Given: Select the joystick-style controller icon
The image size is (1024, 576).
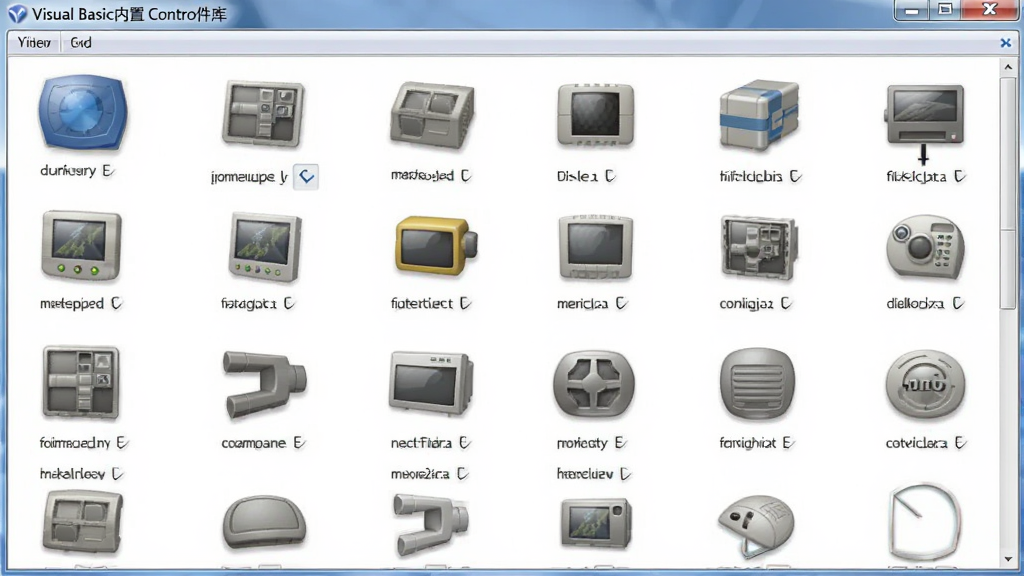Looking at the screenshot, I should coord(925,248).
